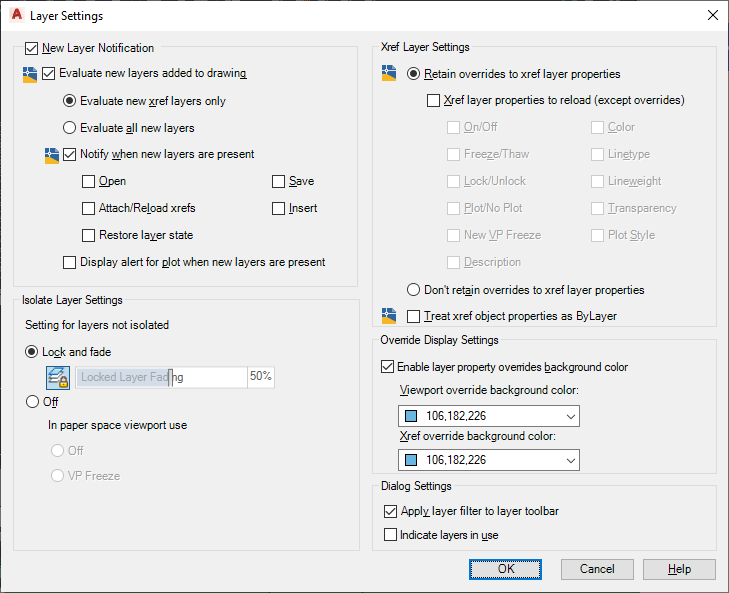Adjust the Locked Layer Fading slider

(171, 377)
